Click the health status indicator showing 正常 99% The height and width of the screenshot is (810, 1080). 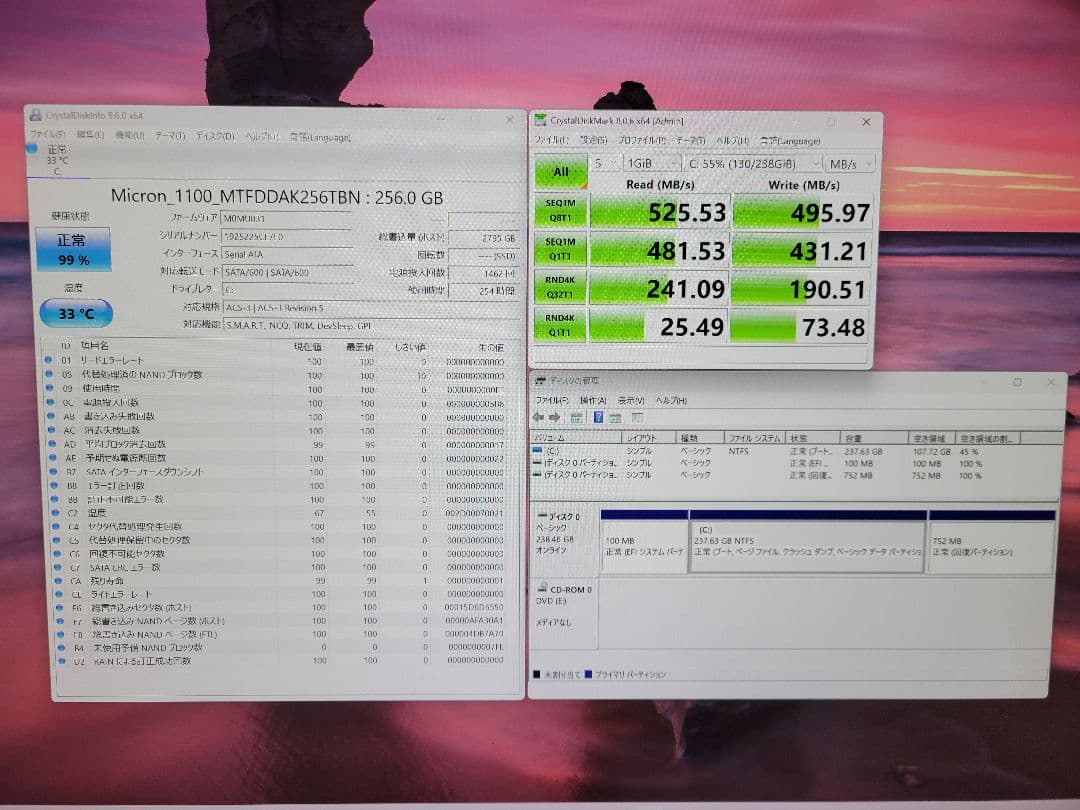71,249
